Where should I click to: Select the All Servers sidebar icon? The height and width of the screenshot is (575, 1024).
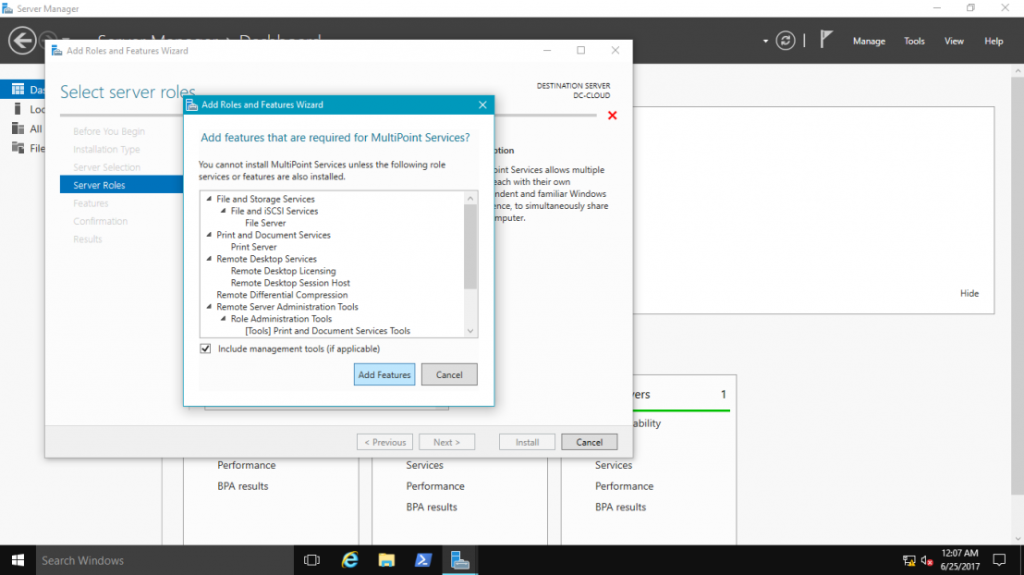(18, 129)
